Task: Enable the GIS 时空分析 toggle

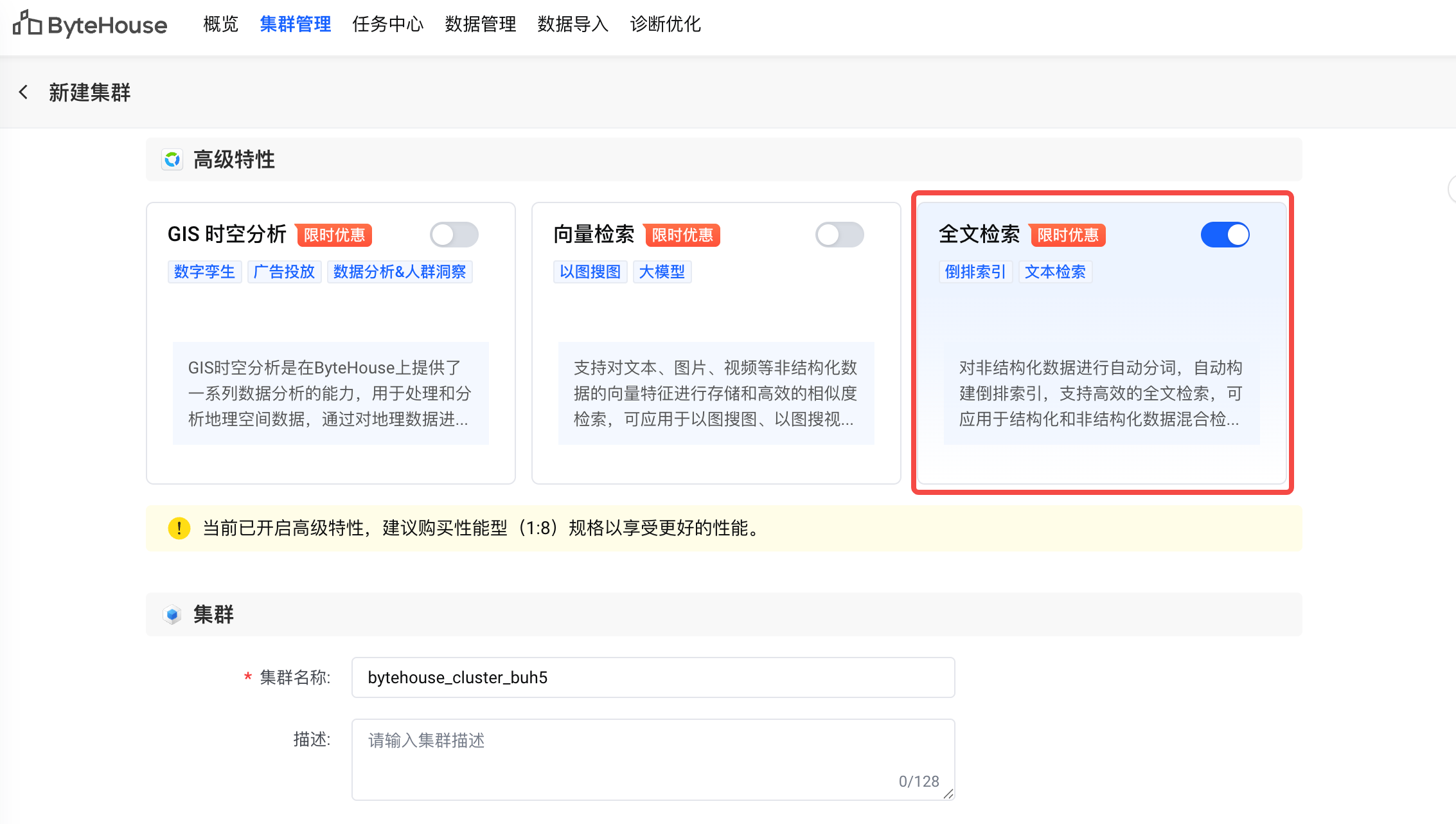Action: pos(454,235)
